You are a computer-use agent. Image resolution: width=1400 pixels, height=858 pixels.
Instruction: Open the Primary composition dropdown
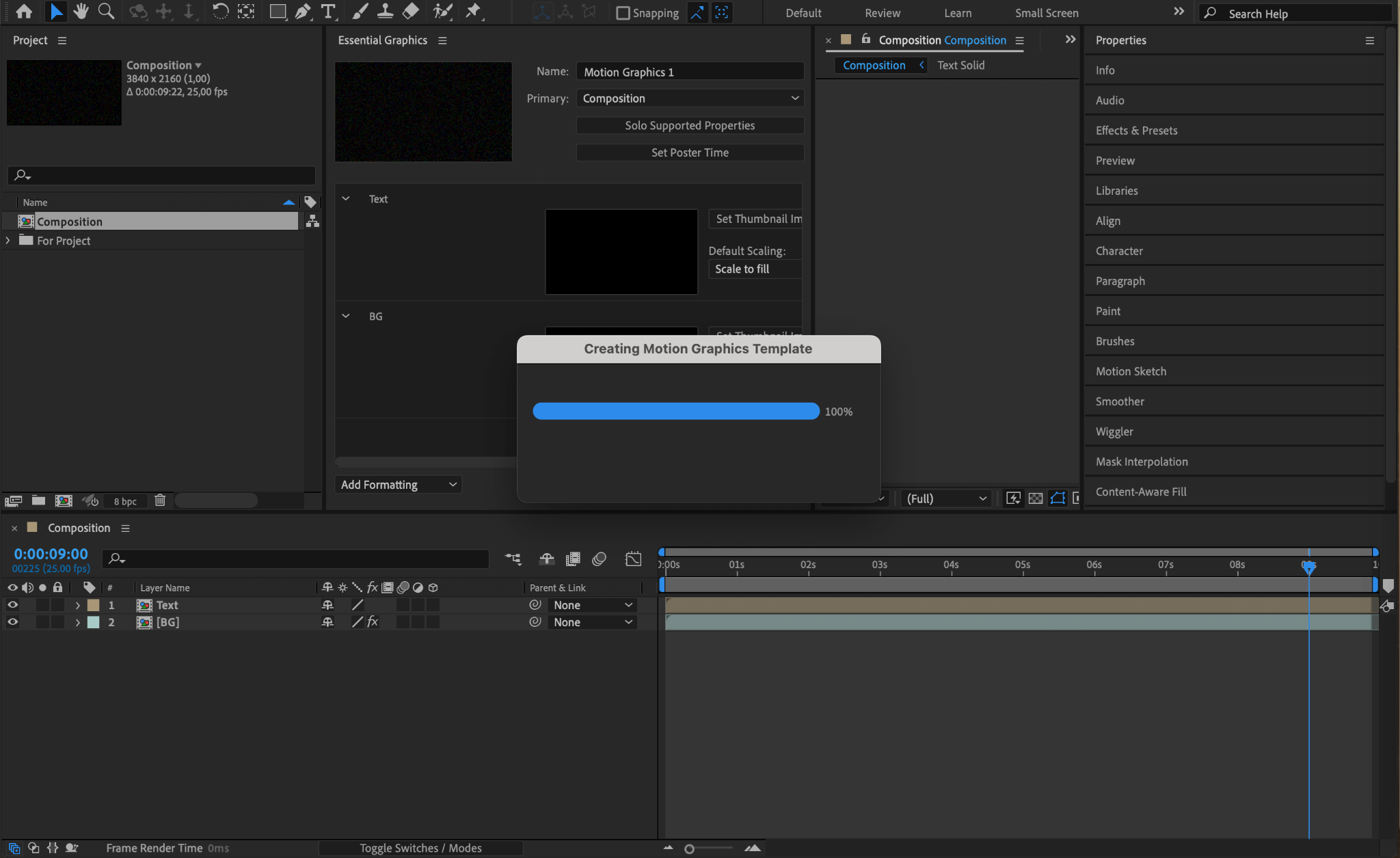690,98
